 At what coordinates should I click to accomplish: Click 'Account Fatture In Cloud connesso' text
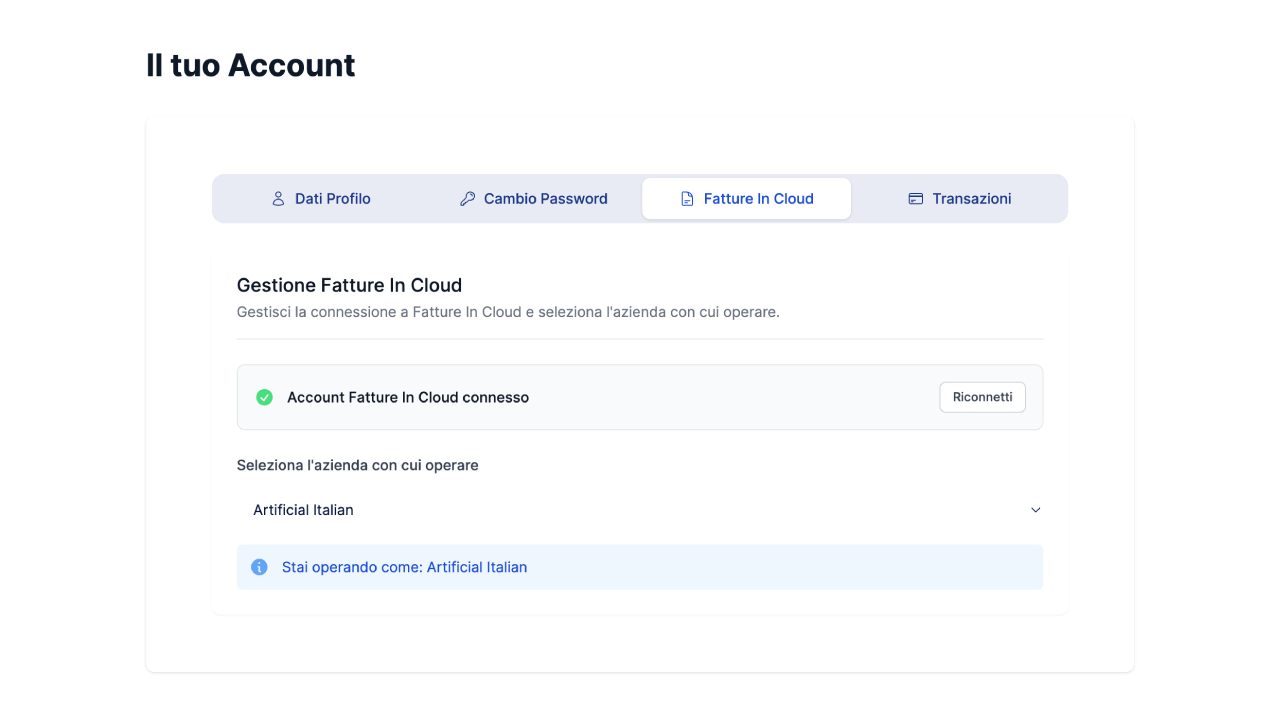point(408,397)
